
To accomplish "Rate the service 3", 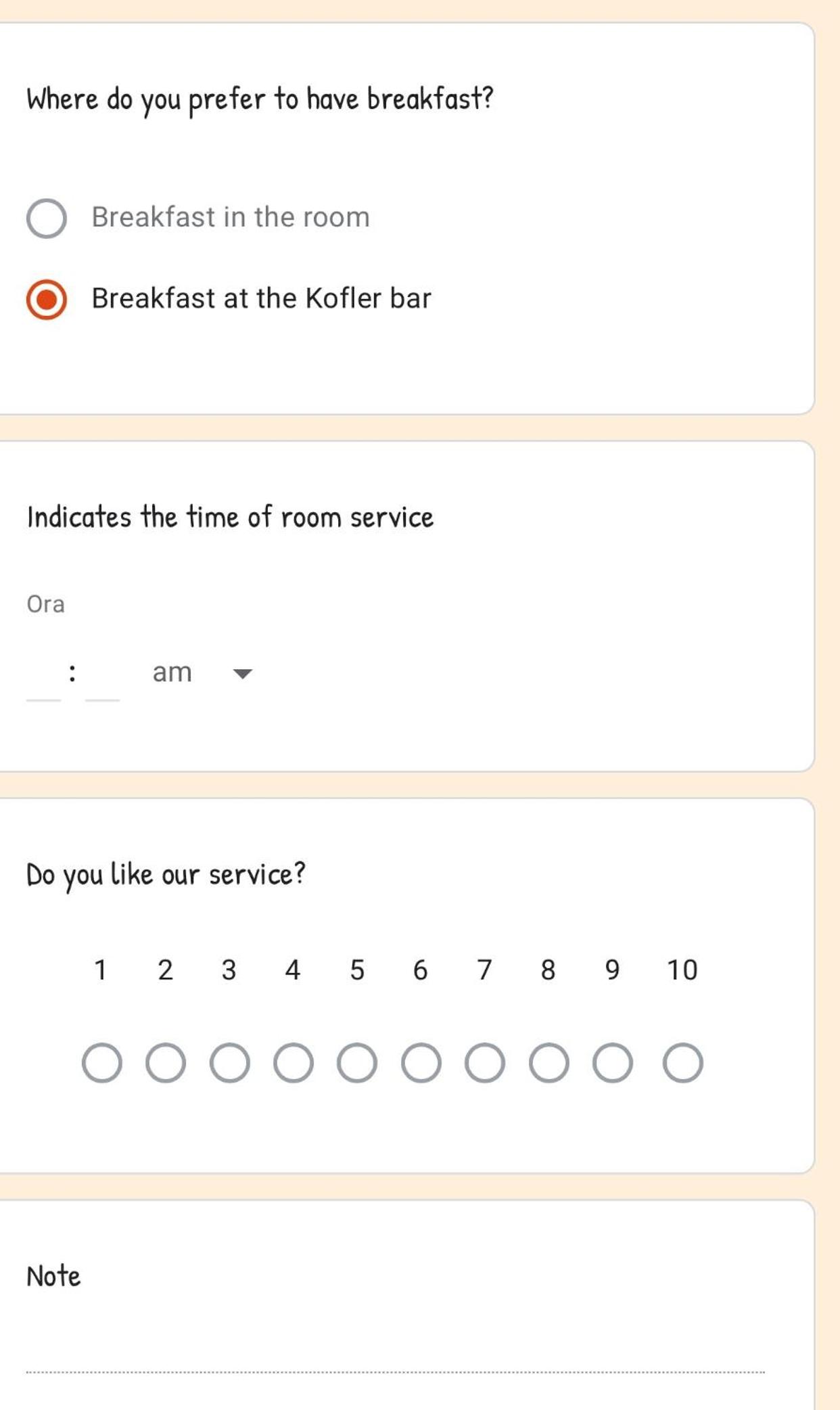I will tap(230, 1063).
